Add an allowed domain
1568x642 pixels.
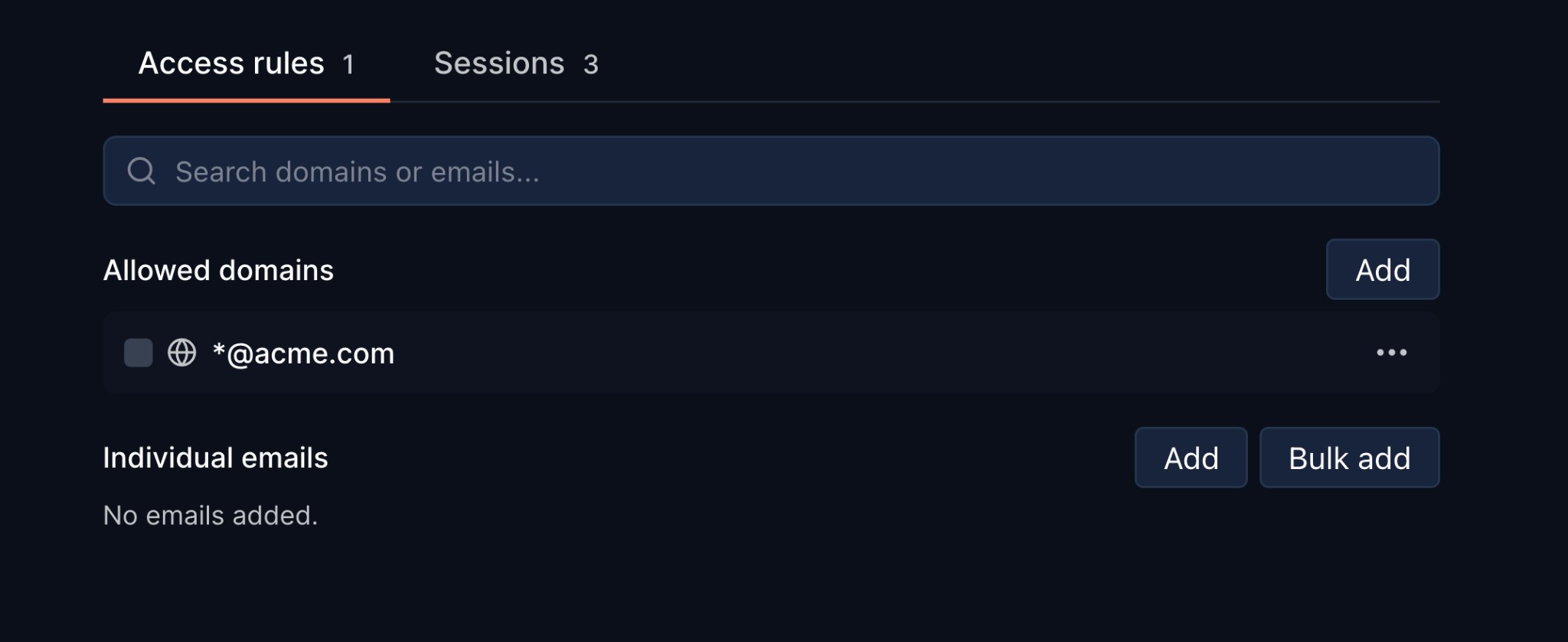point(1382,269)
